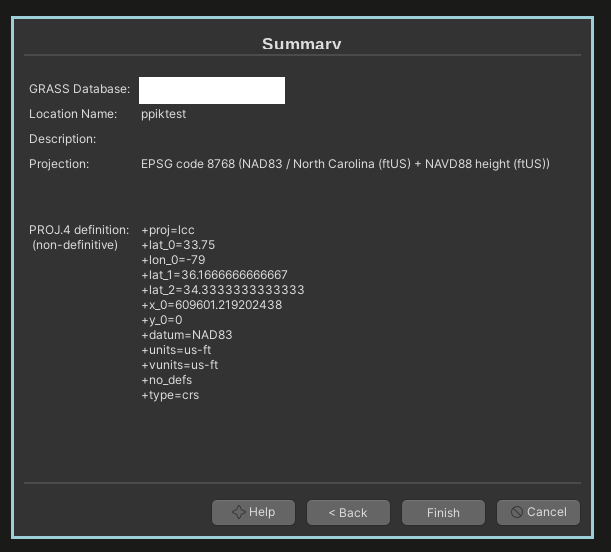Click the +x_0=609601.219202438 line
Image resolution: width=611 pixels, height=552 pixels.
click(x=212, y=305)
